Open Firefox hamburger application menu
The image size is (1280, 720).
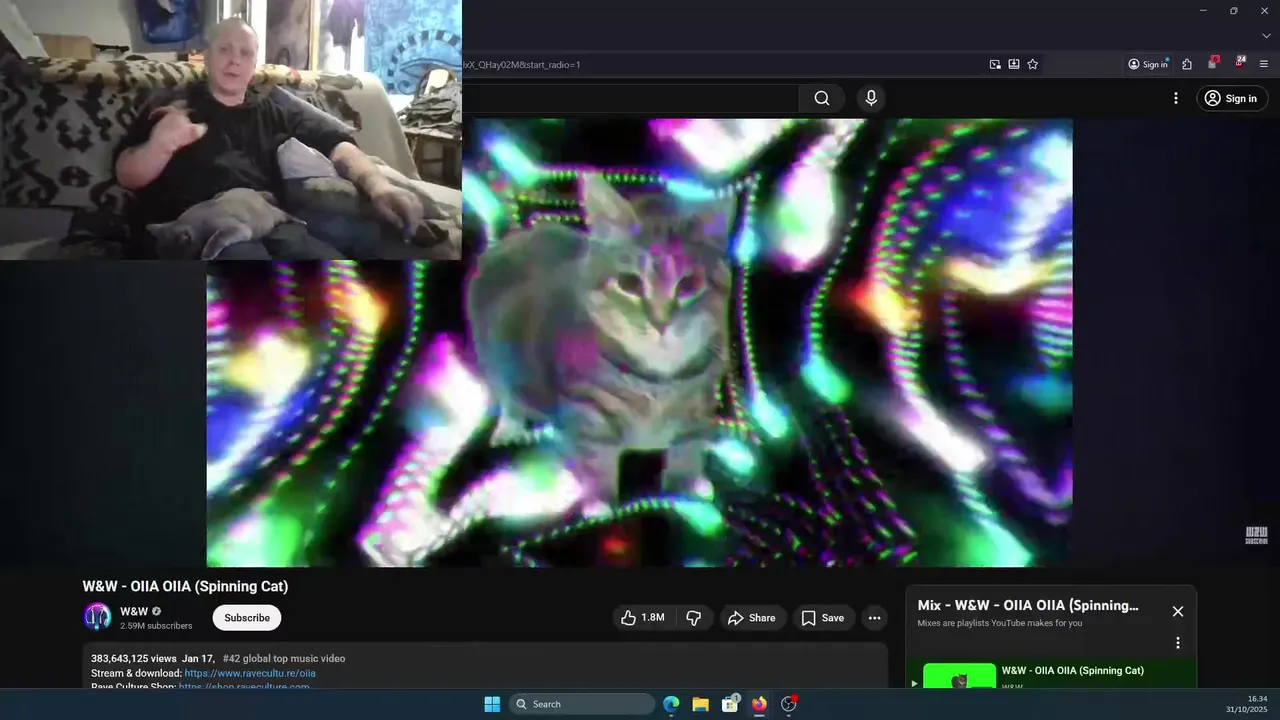1264,64
